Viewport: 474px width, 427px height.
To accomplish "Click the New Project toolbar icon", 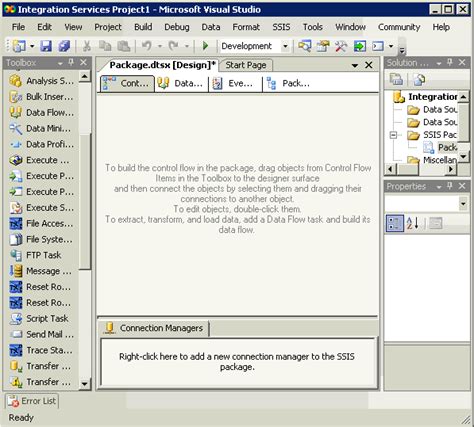I will coord(19,46).
